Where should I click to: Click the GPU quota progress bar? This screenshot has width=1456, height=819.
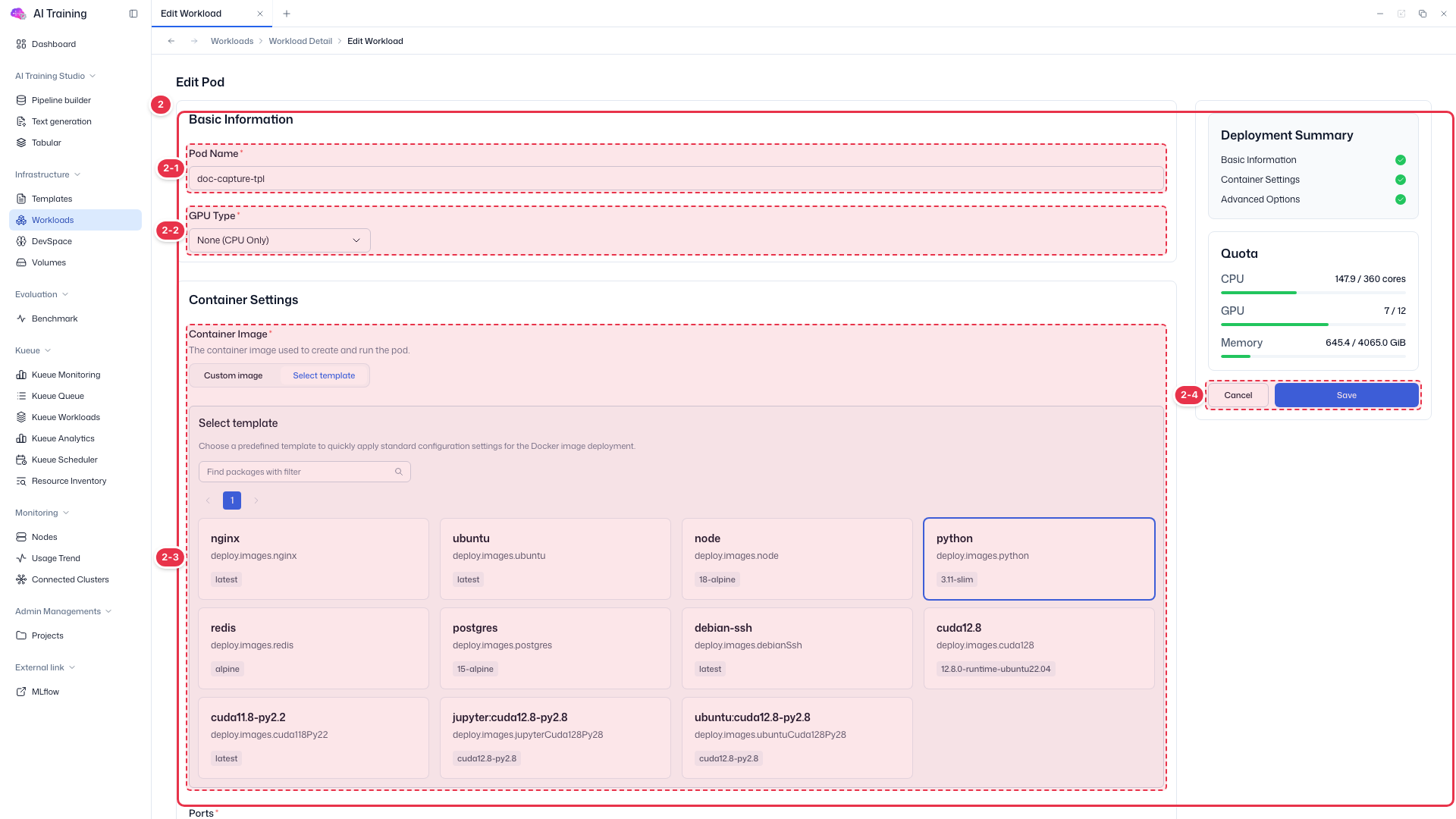pyautogui.click(x=1313, y=325)
